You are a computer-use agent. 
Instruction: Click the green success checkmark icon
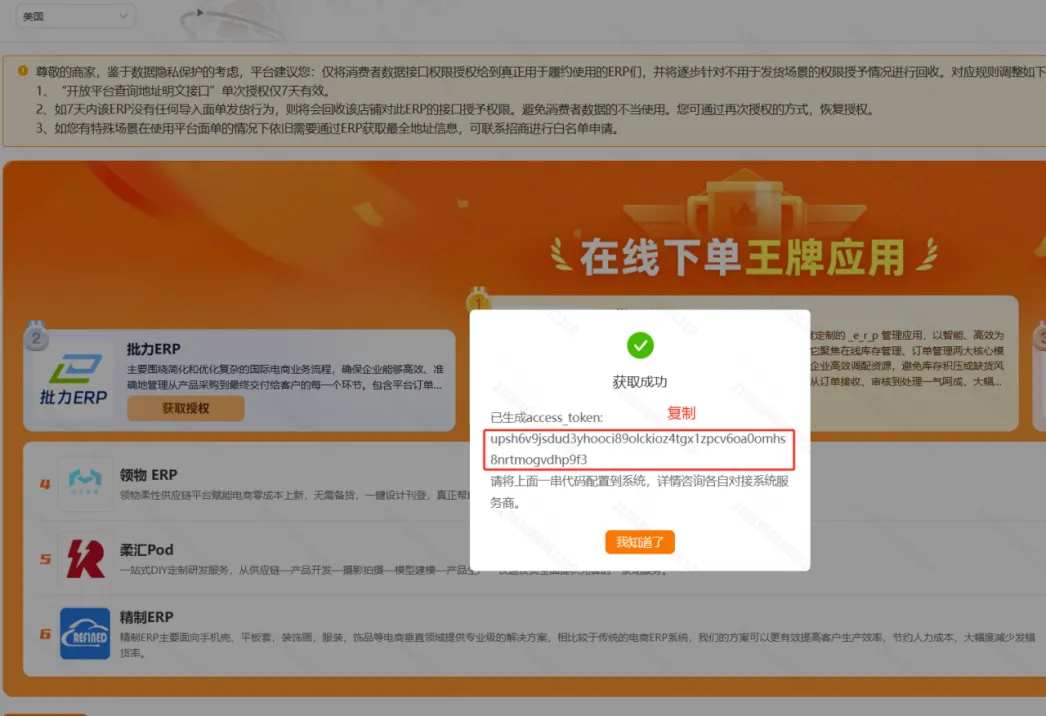click(640, 346)
